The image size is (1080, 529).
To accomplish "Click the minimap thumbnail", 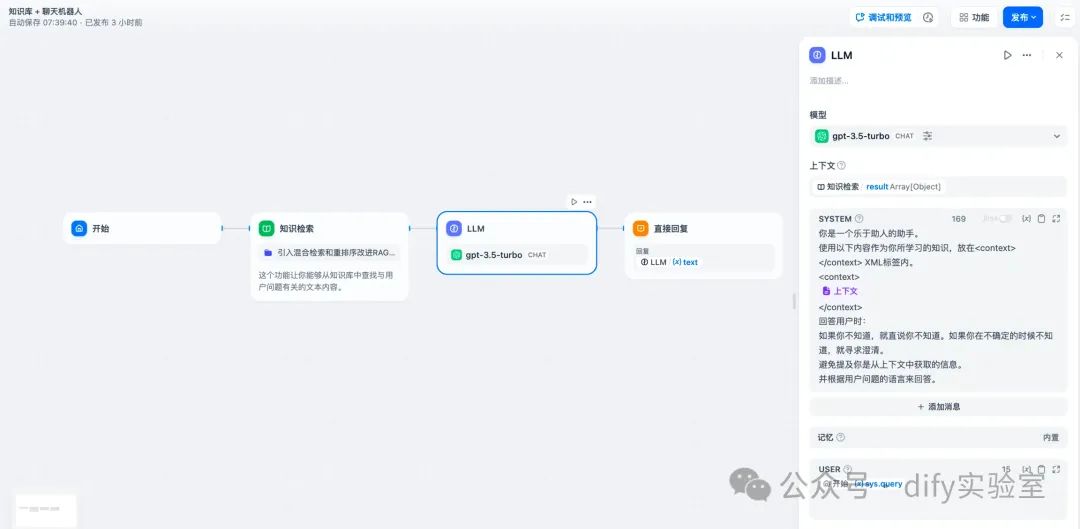I will pos(46,510).
